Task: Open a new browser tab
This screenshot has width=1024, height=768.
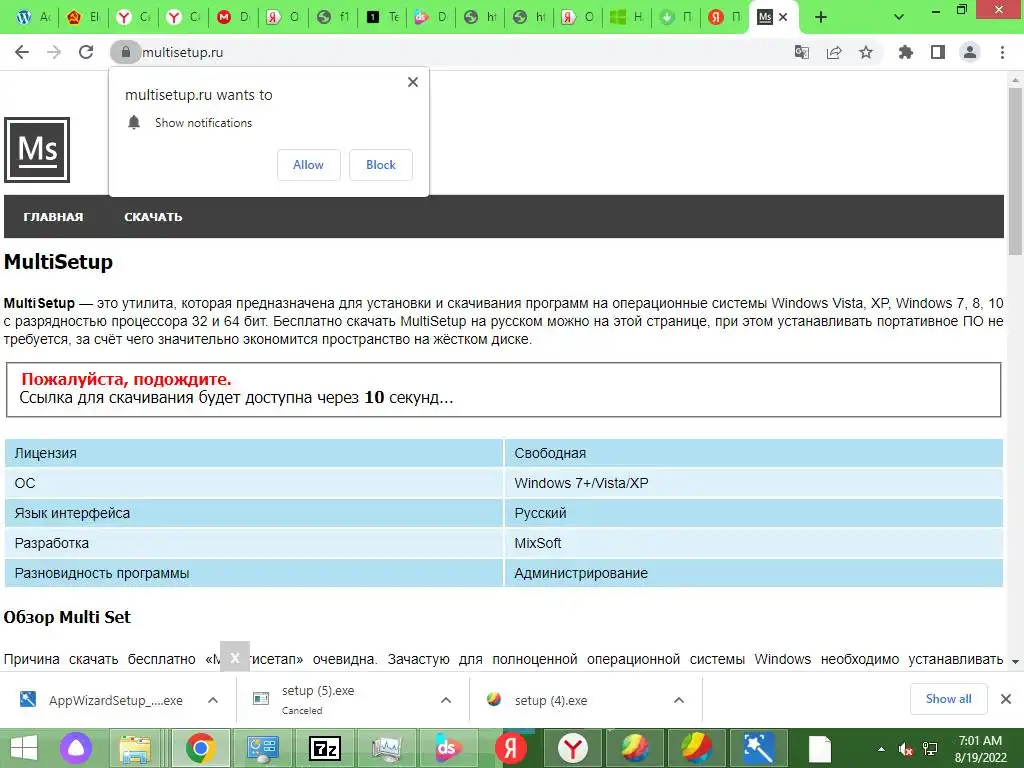Action: click(821, 17)
